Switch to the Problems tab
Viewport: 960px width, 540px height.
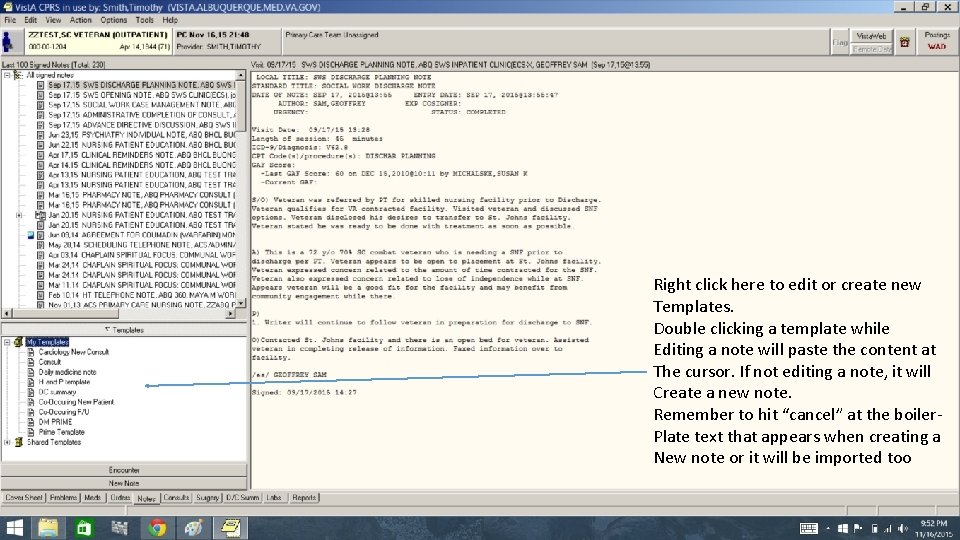(x=64, y=498)
